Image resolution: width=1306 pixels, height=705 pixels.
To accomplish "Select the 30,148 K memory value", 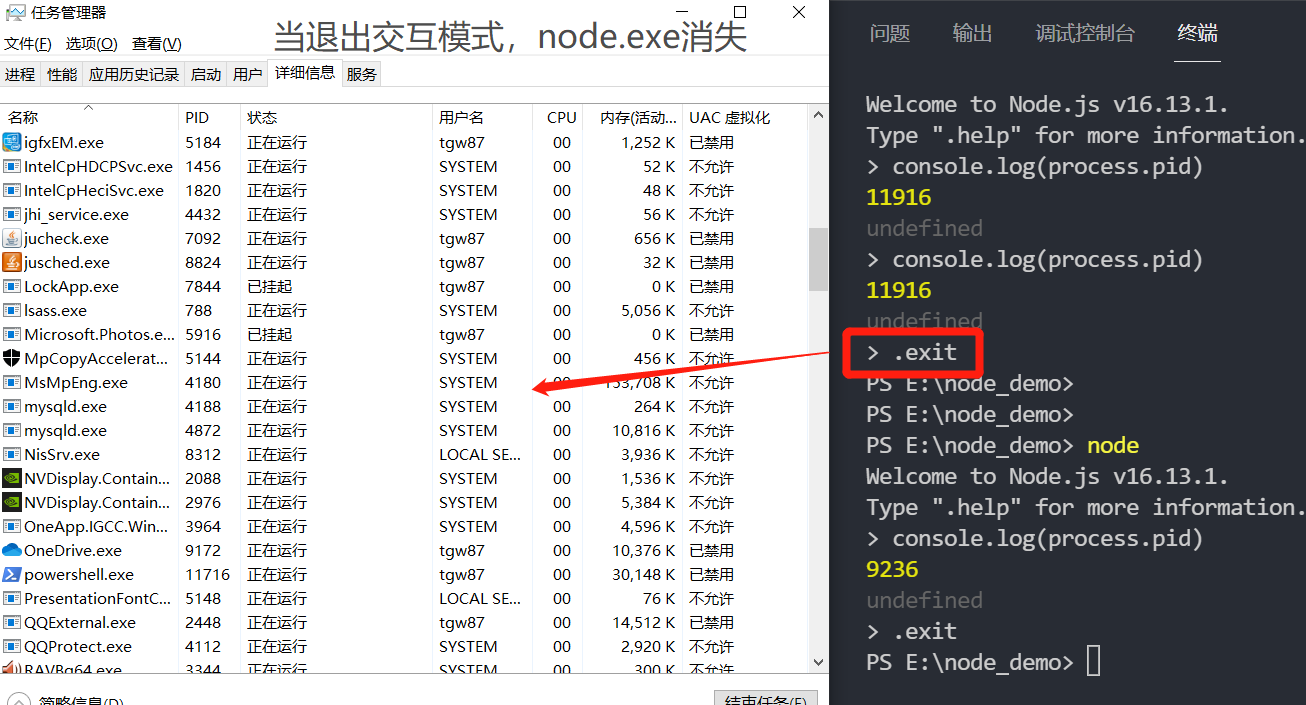I will pos(644,574).
